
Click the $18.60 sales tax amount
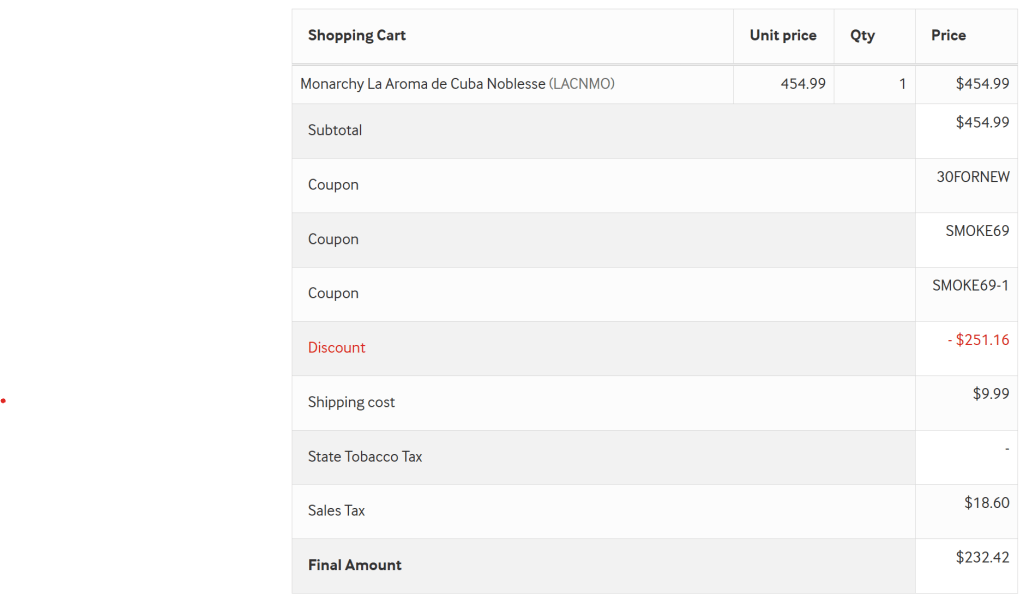[986, 503]
